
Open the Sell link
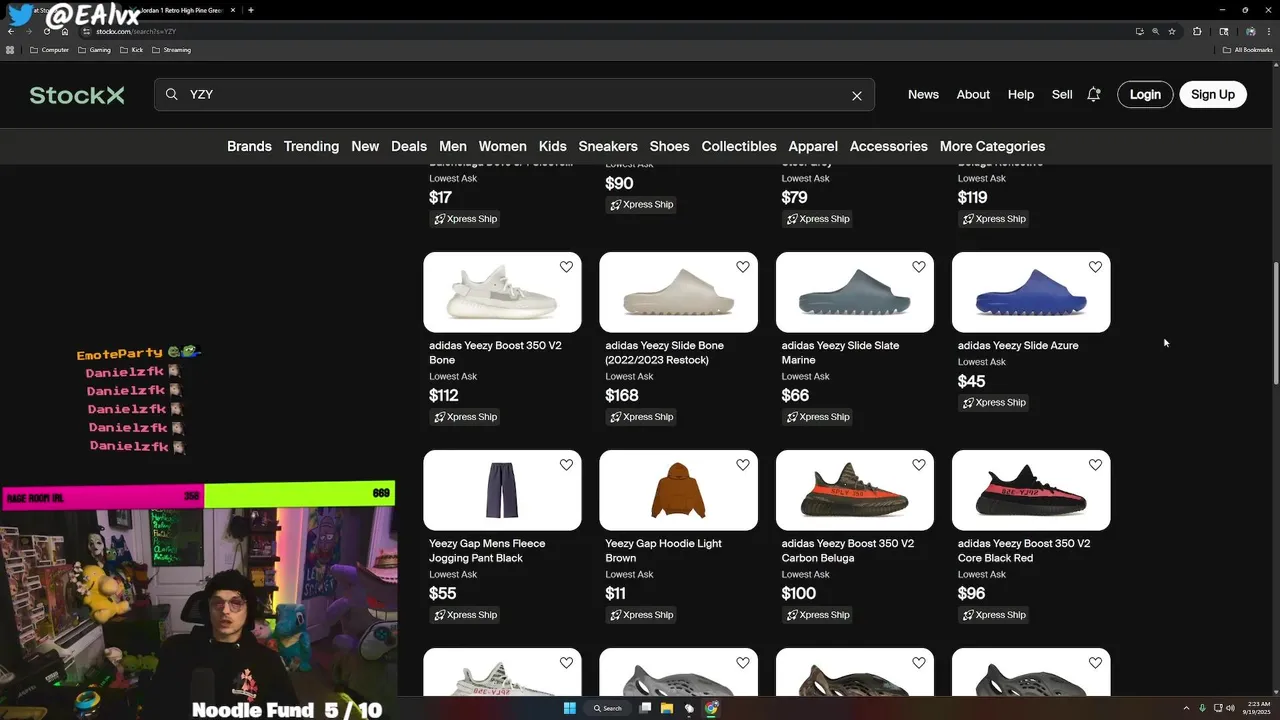[x=1062, y=94]
